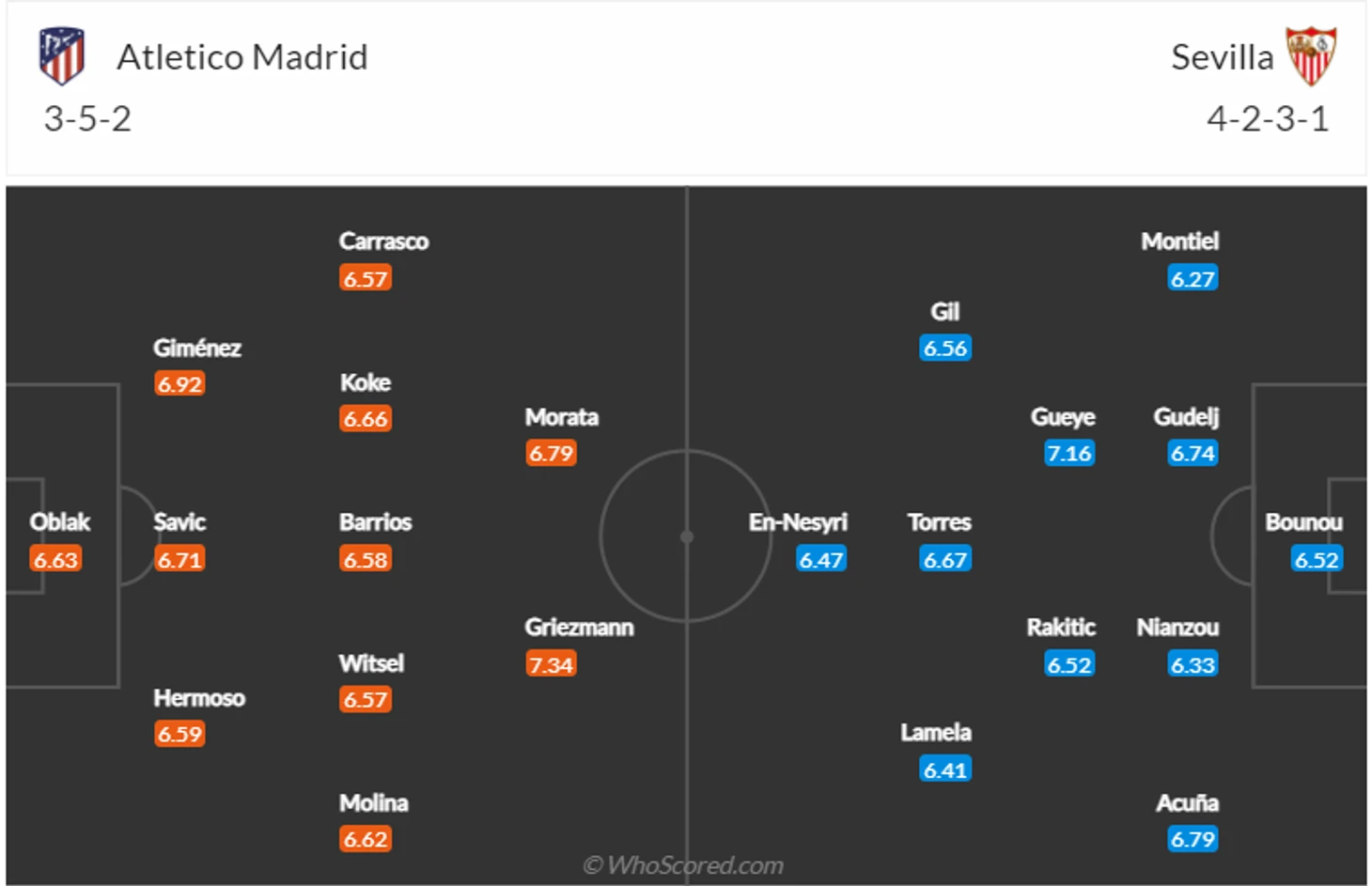The image size is (1372, 886).
Task: Click the 3-5-2 formation label
Action: [x=87, y=119]
